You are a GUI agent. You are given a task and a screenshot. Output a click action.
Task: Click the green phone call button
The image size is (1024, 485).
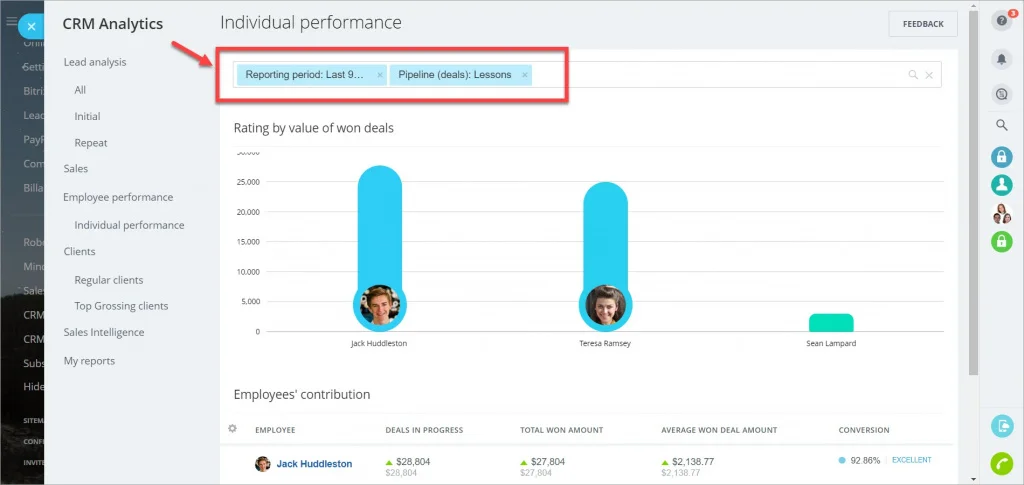coord(1001,463)
